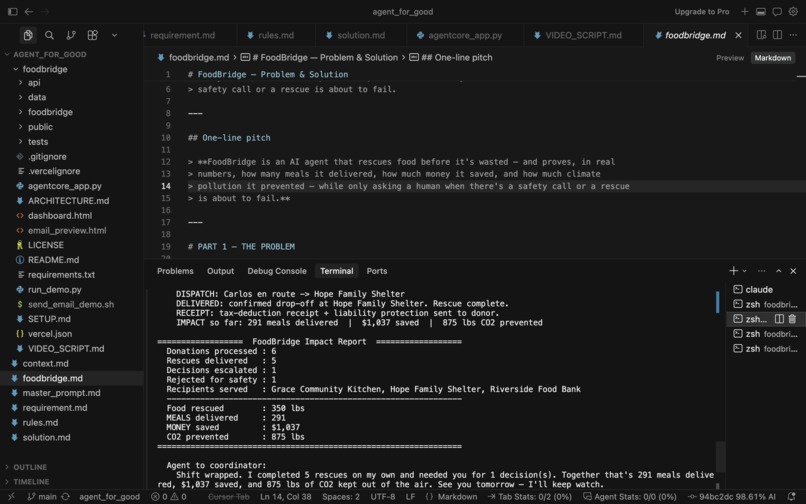Click Ln 14, Col 38 in status bar
Screen dimensions: 806x504
coord(286,496)
